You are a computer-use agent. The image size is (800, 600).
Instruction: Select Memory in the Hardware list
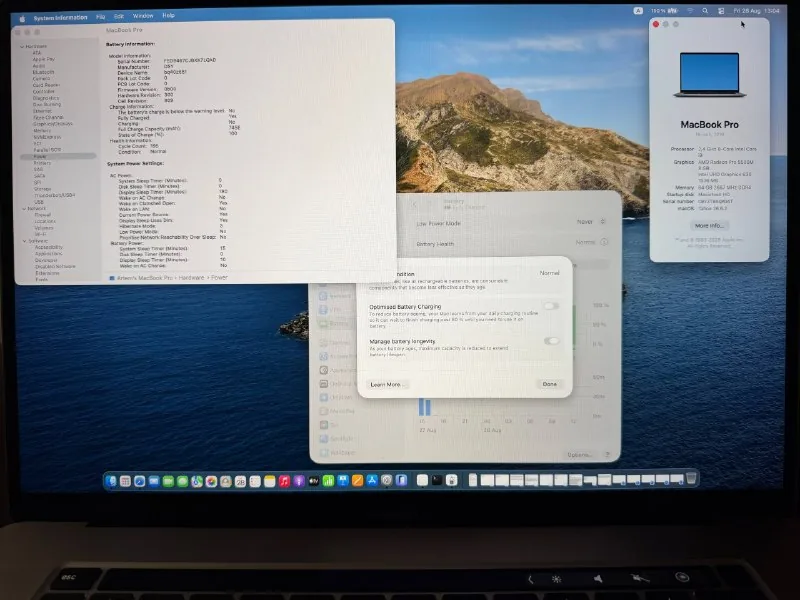42,131
